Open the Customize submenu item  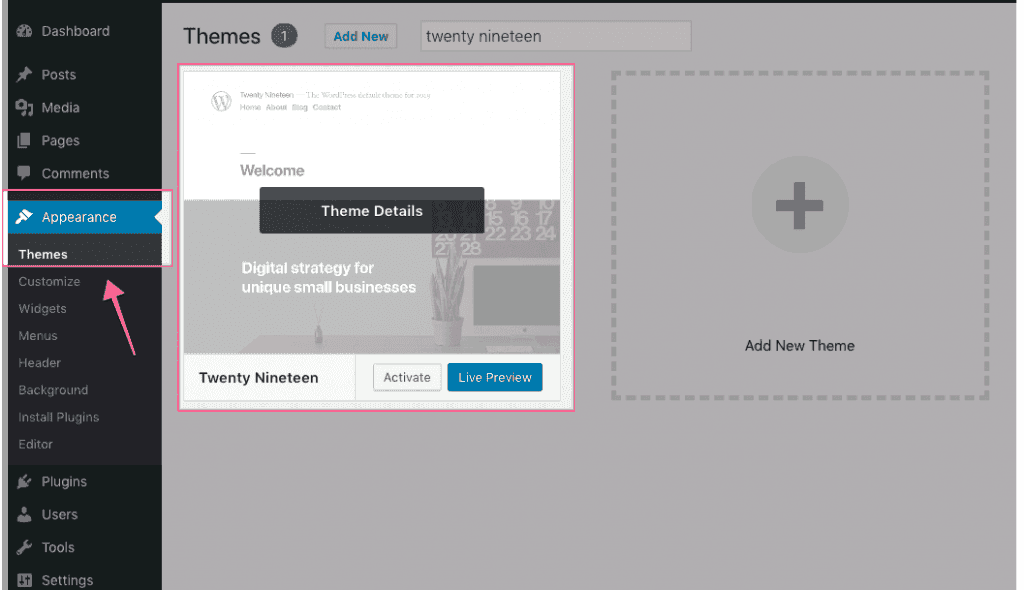click(49, 282)
